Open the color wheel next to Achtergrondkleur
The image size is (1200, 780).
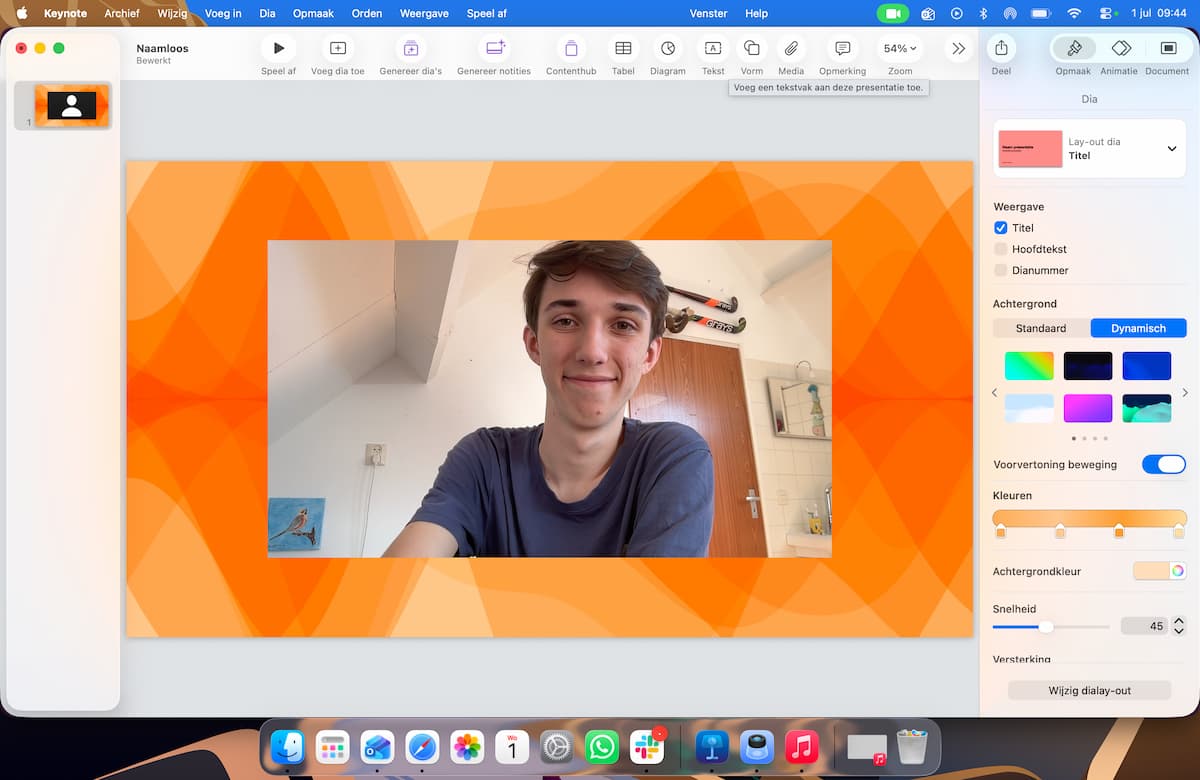pos(1178,571)
